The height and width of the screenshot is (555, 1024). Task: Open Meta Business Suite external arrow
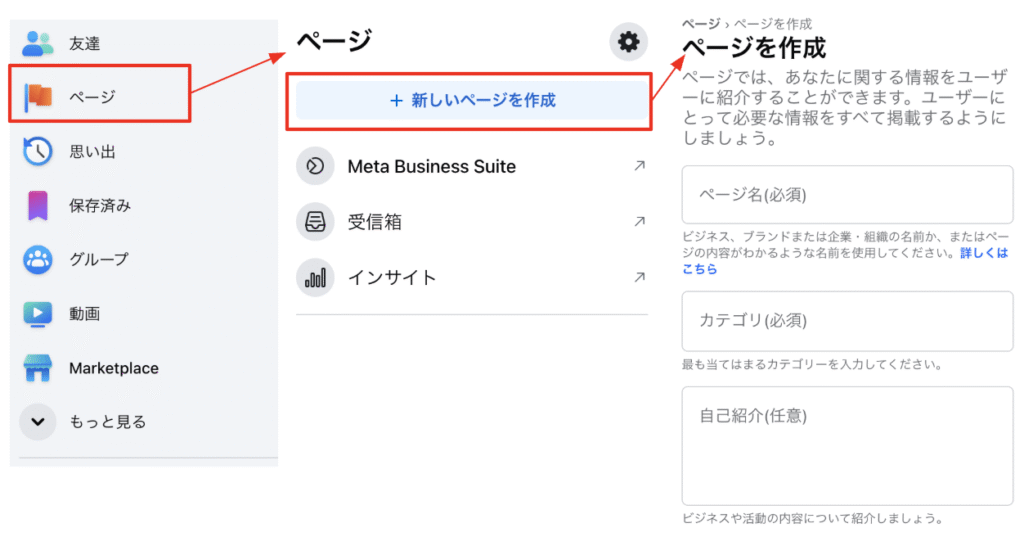coord(639,166)
